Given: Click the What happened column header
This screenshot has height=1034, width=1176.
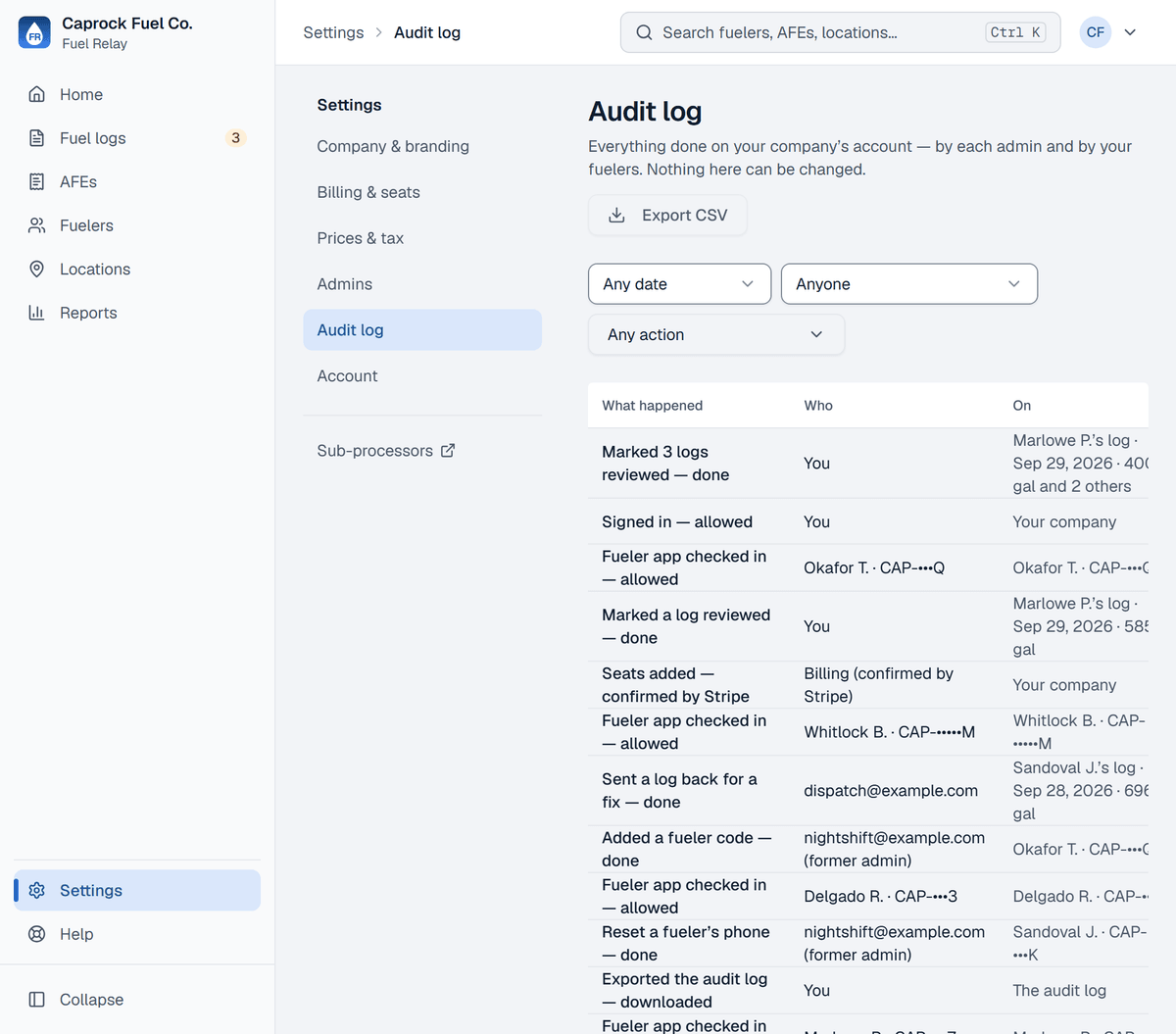Looking at the screenshot, I should tap(652, 406).
